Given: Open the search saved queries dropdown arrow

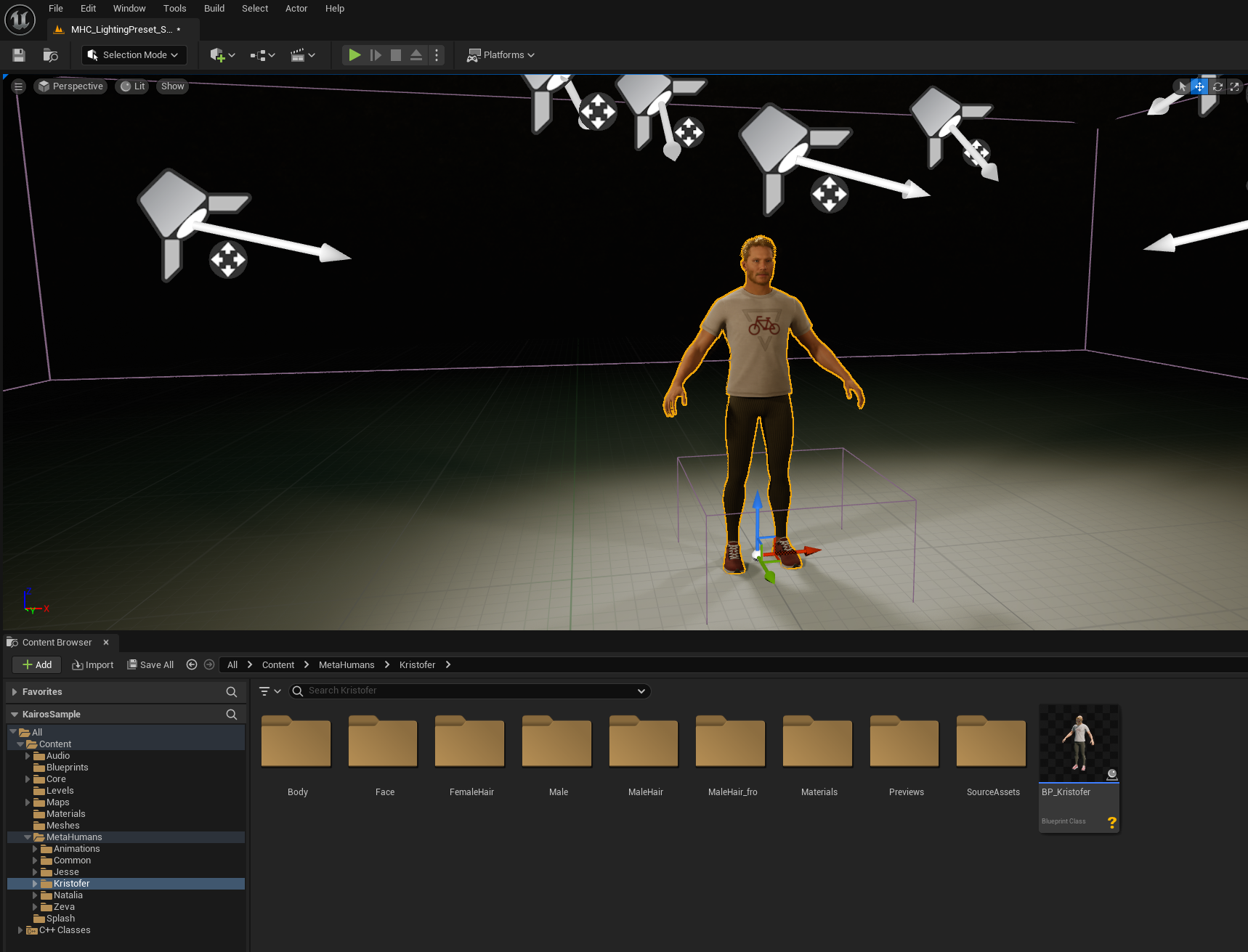Looking at the screenshot, I should pyautogui.click(x=641, y=691).
